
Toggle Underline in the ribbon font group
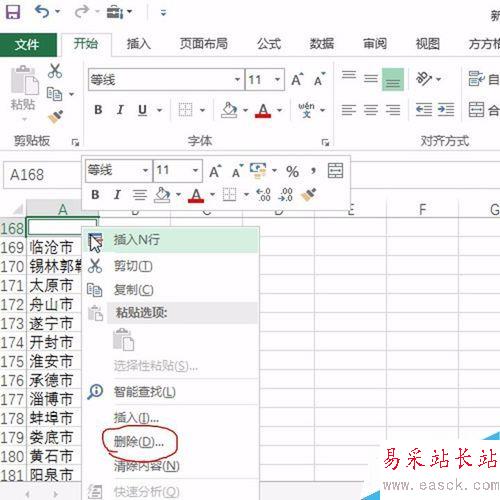(143, 110)
